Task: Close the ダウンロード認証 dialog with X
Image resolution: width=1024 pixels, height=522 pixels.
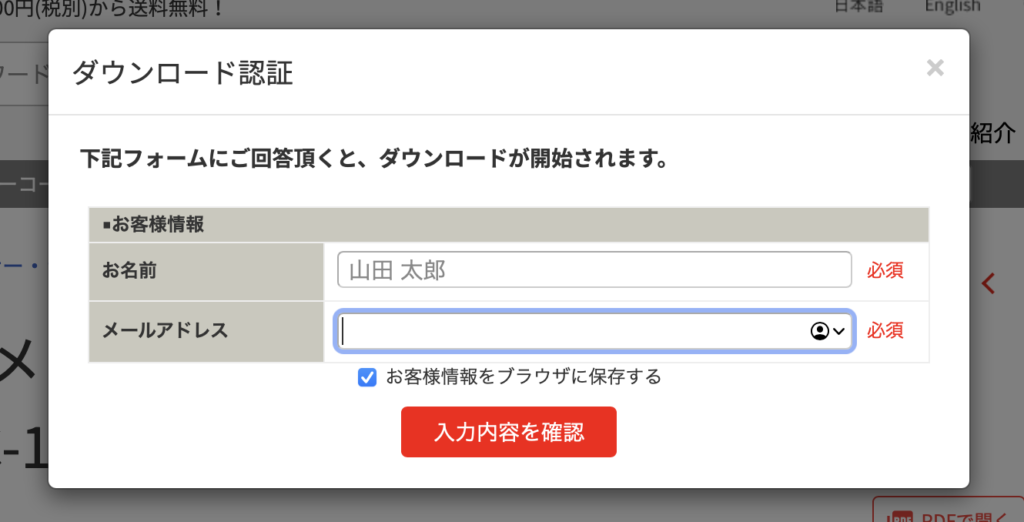Action: (x=935, y=68)
